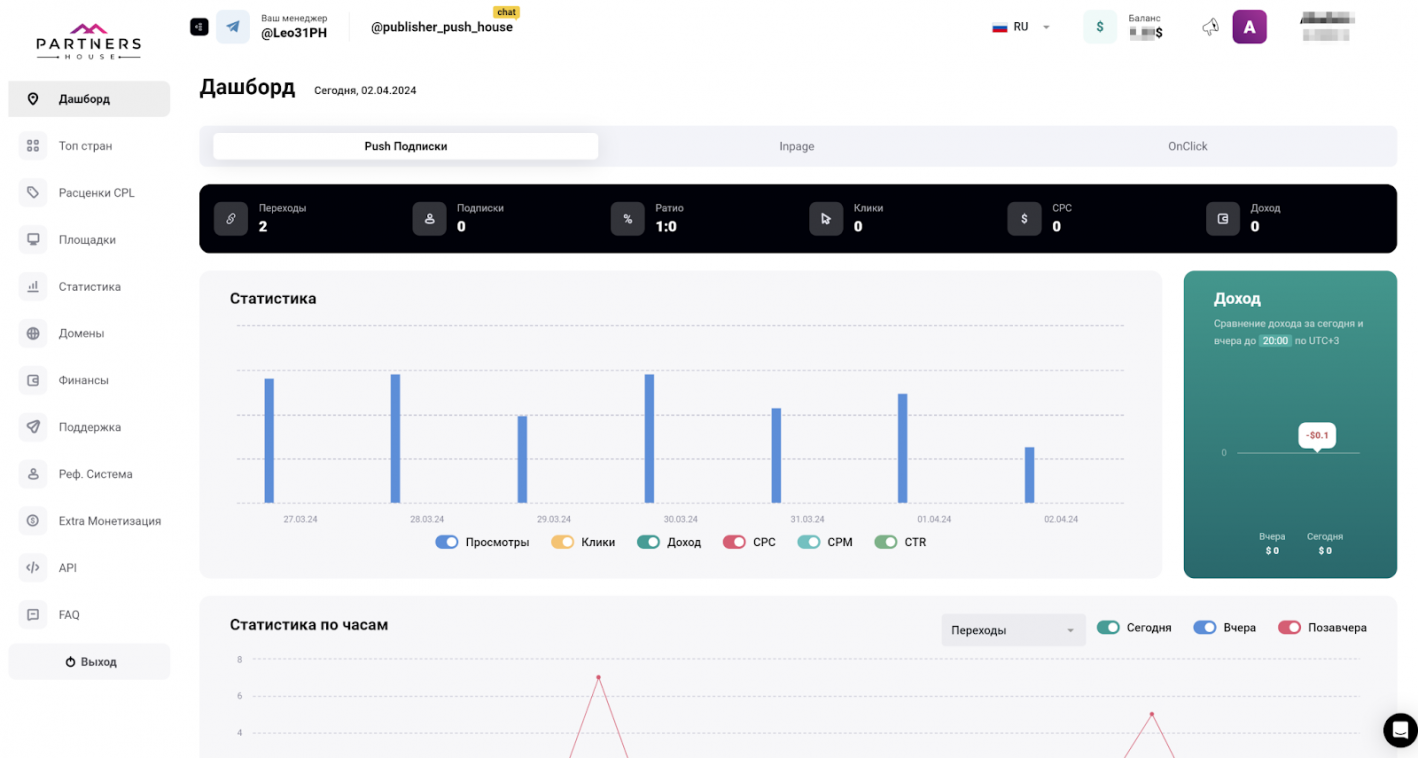Click the megaphone notifications icon
Screen dimensions: 1418x758
pos(1210,27)
